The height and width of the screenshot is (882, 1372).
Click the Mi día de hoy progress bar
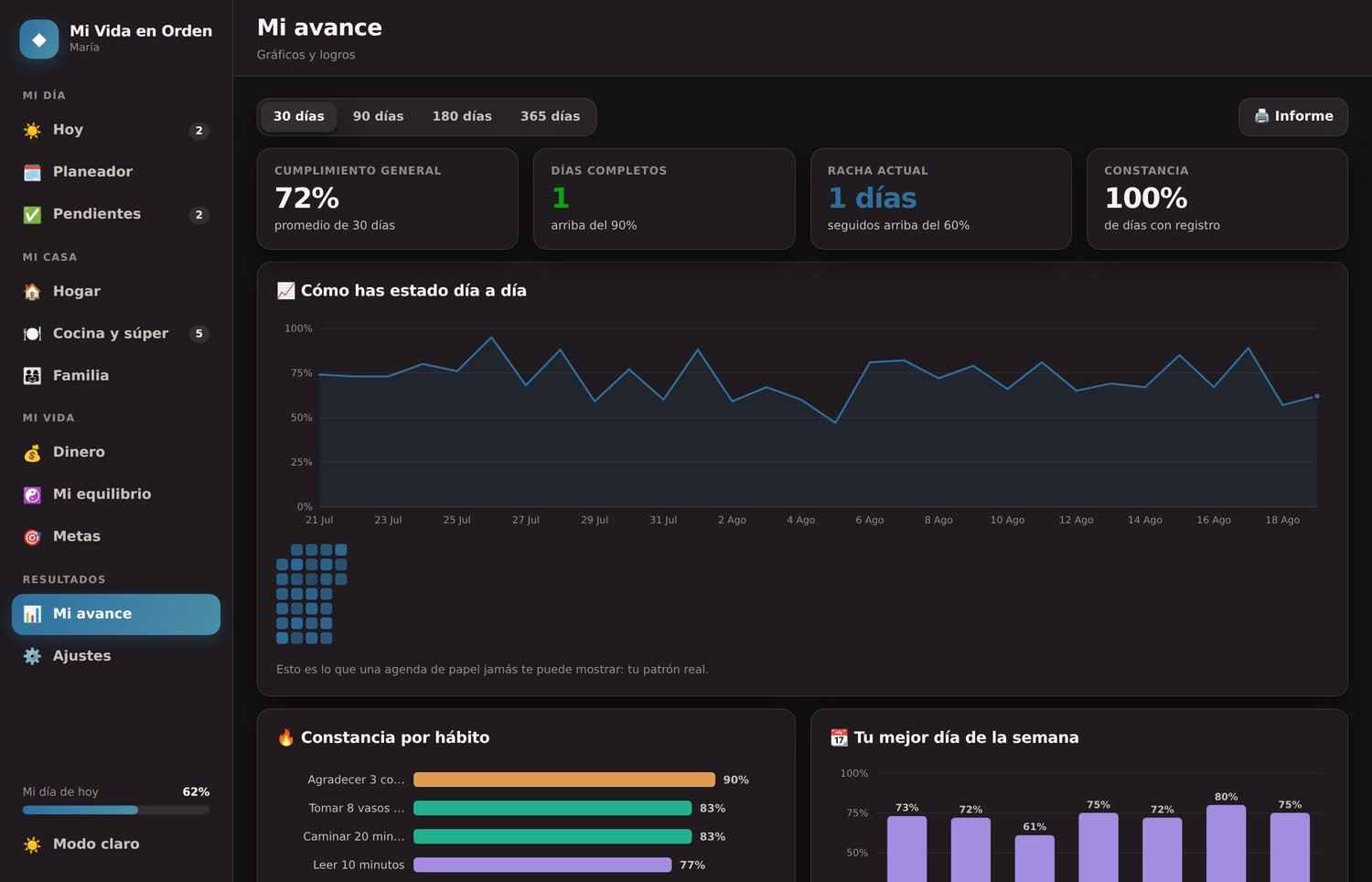tap(116, 810)
